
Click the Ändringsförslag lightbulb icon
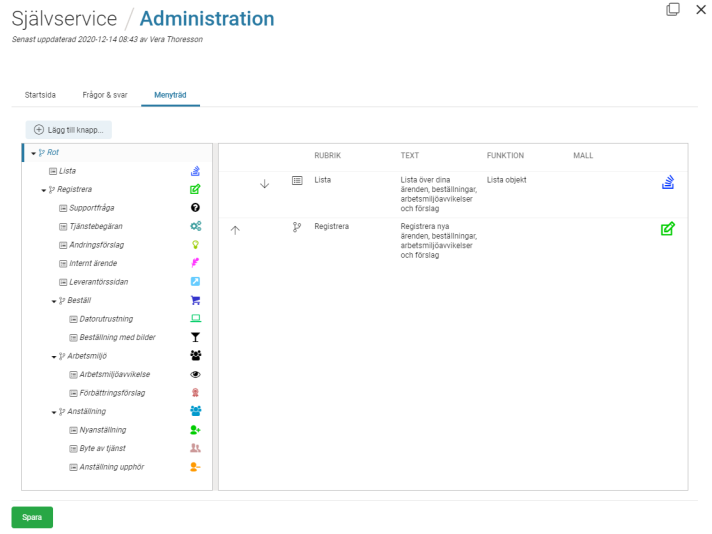196,245
